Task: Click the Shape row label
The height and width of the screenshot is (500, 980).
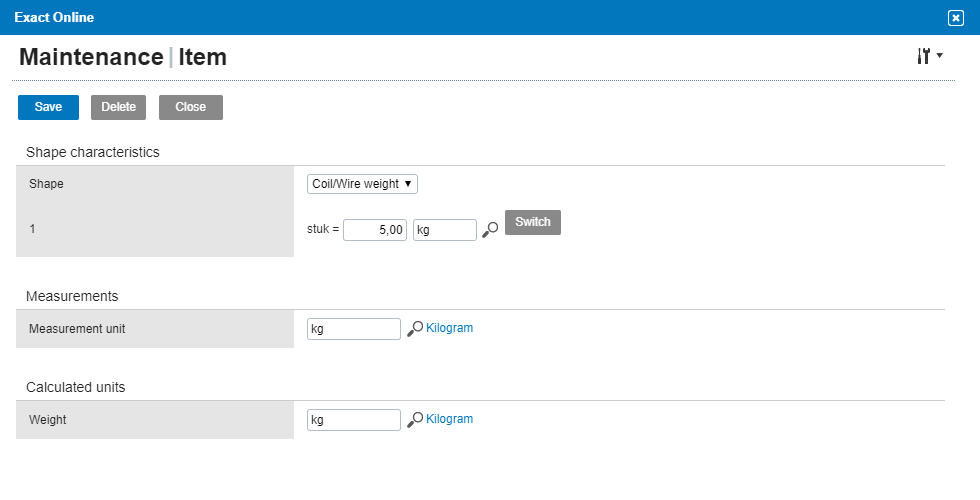Action: click(x=46, y=184)
